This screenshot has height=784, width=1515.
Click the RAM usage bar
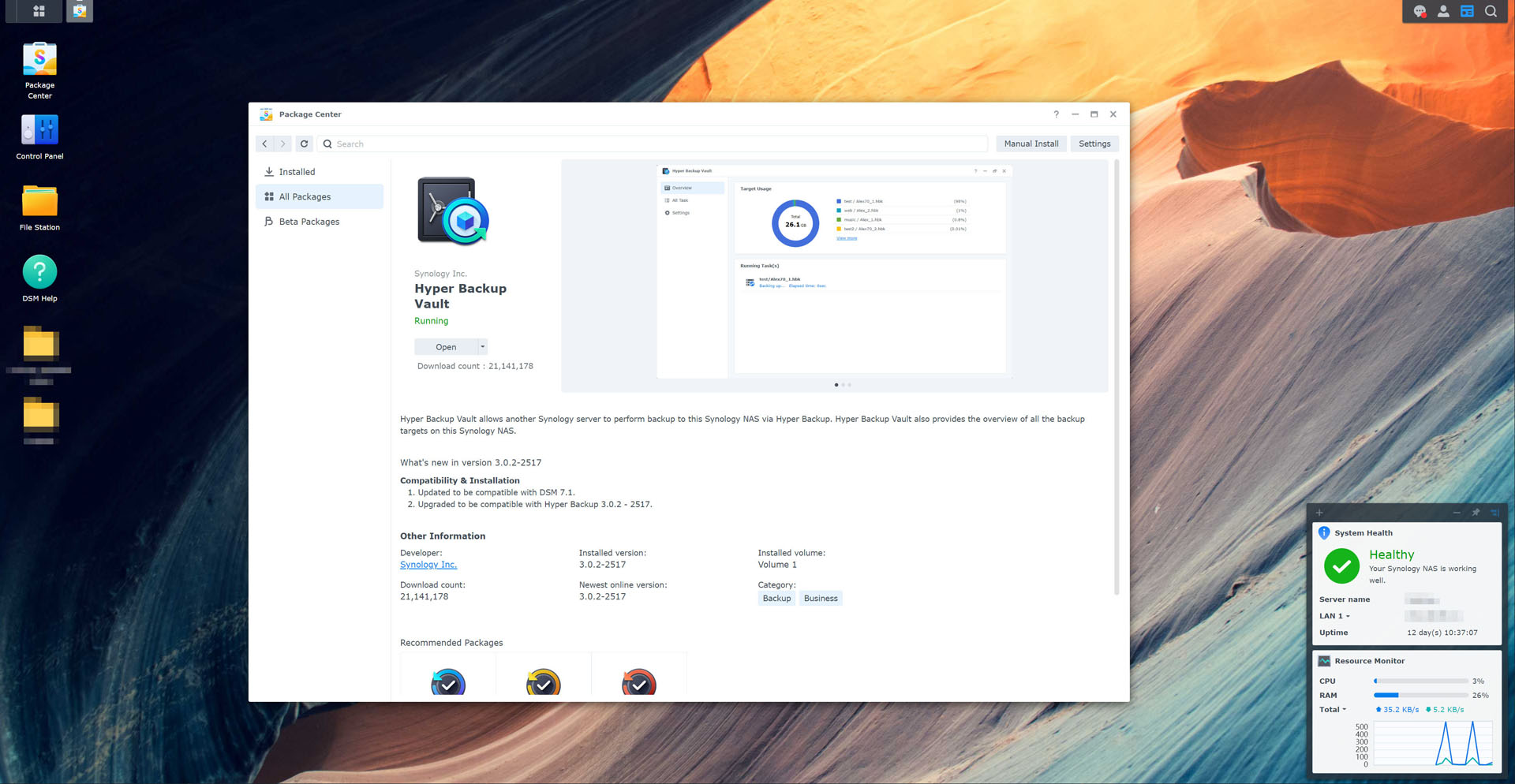pyautogui.click(x=1420, y=695)
